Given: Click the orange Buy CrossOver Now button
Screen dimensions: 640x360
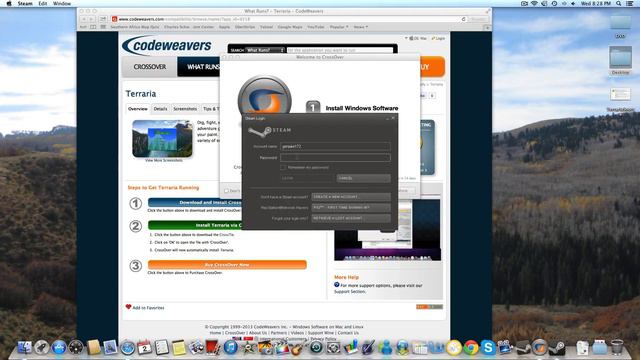Looking at the screenshot, I should pos(227,264).
